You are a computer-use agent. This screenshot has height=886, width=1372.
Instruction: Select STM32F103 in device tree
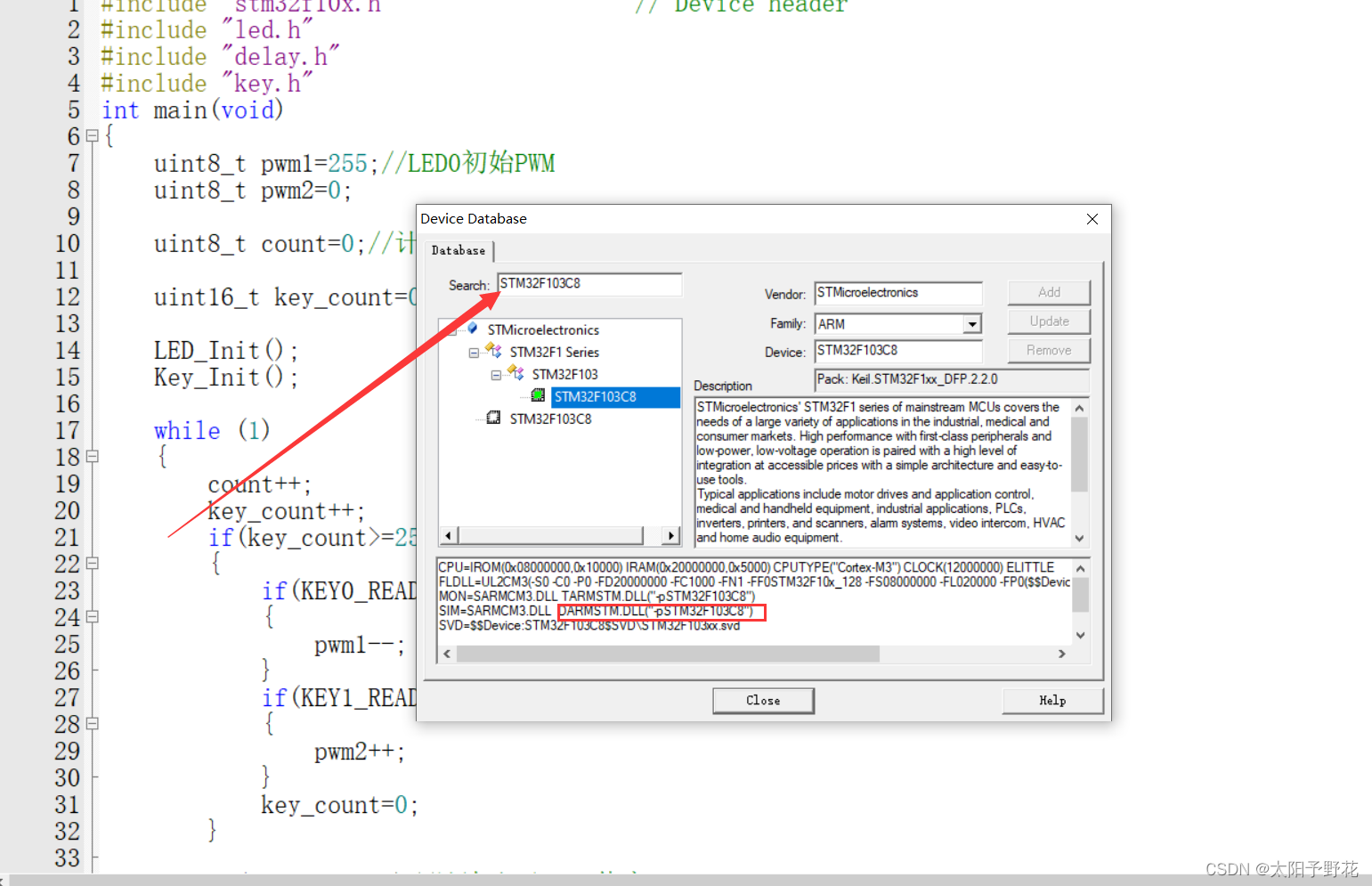point(564,374)
